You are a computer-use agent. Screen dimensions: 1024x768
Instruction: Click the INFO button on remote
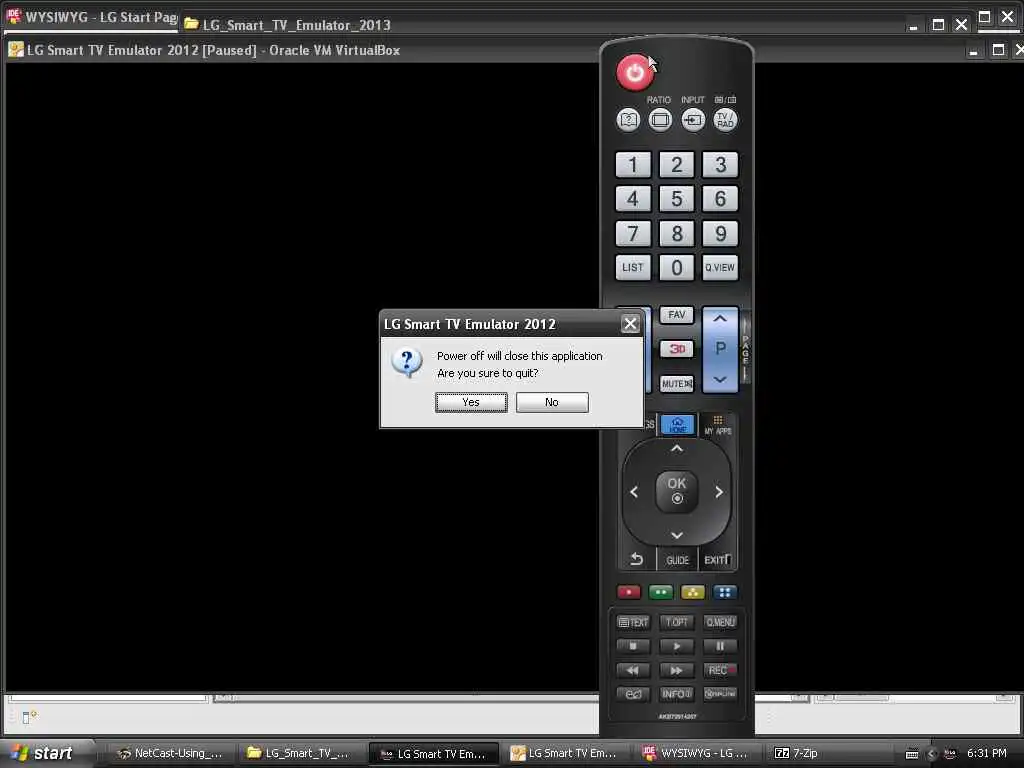coord(677,694)
